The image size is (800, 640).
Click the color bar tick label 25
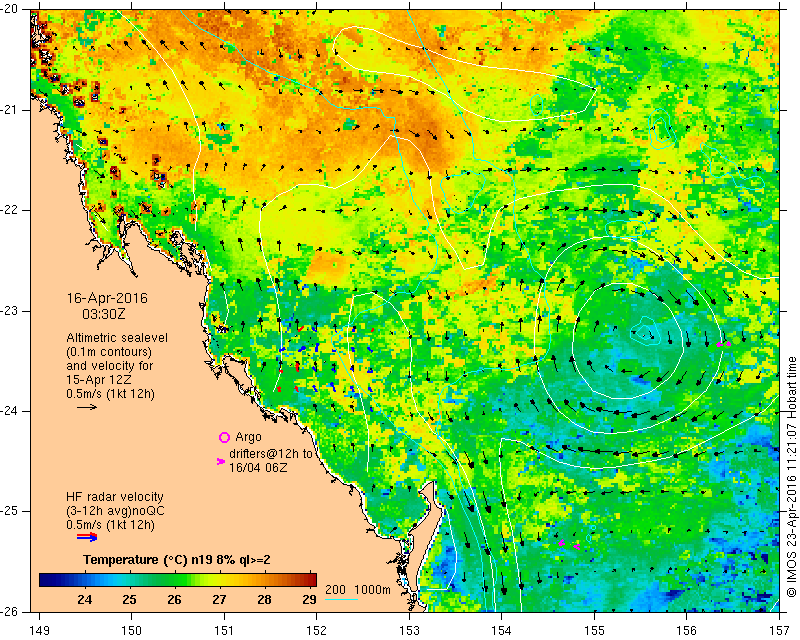pyautogui.click(x=130, y=599)
